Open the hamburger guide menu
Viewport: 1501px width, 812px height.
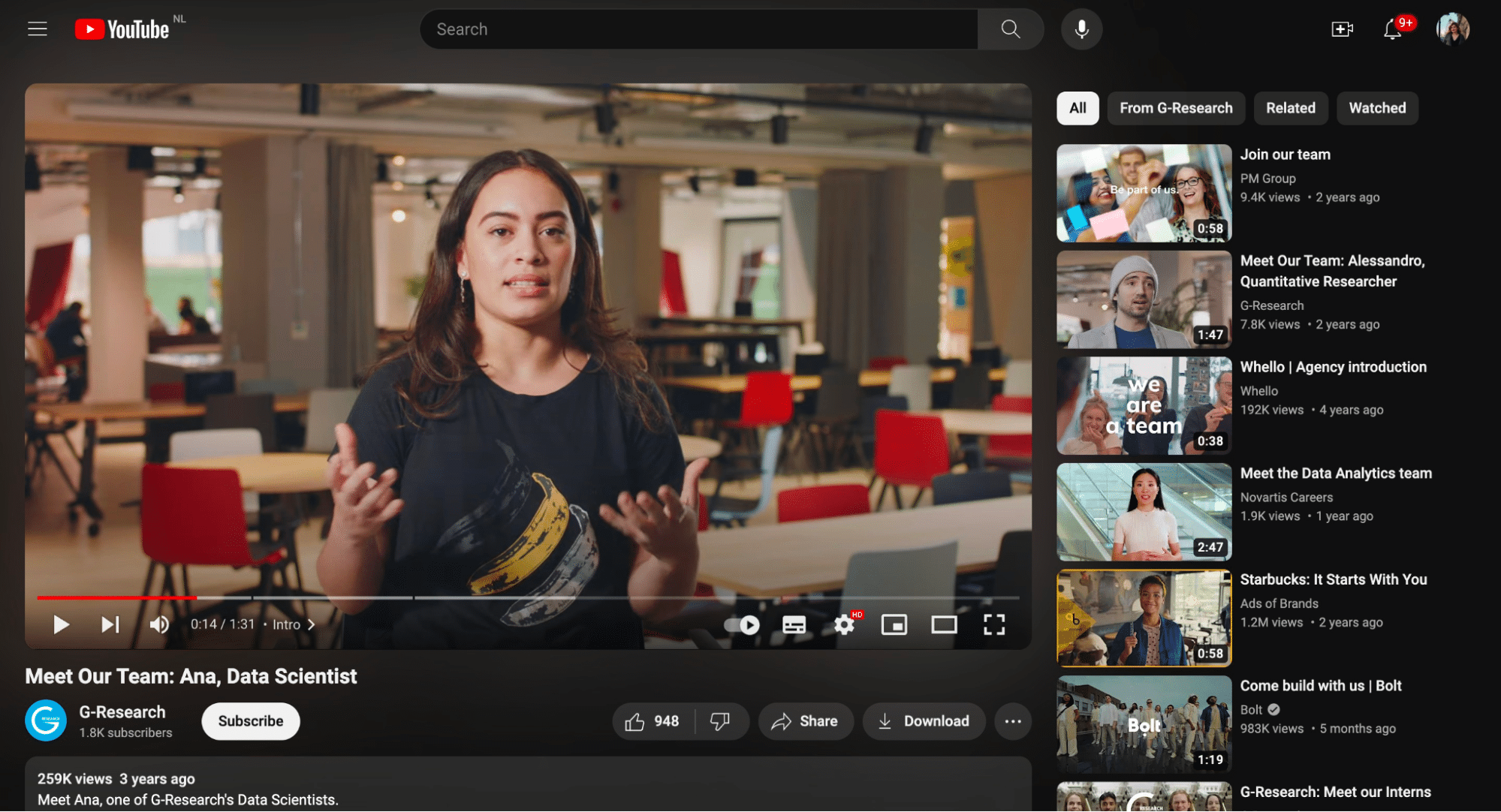(37, 29)
